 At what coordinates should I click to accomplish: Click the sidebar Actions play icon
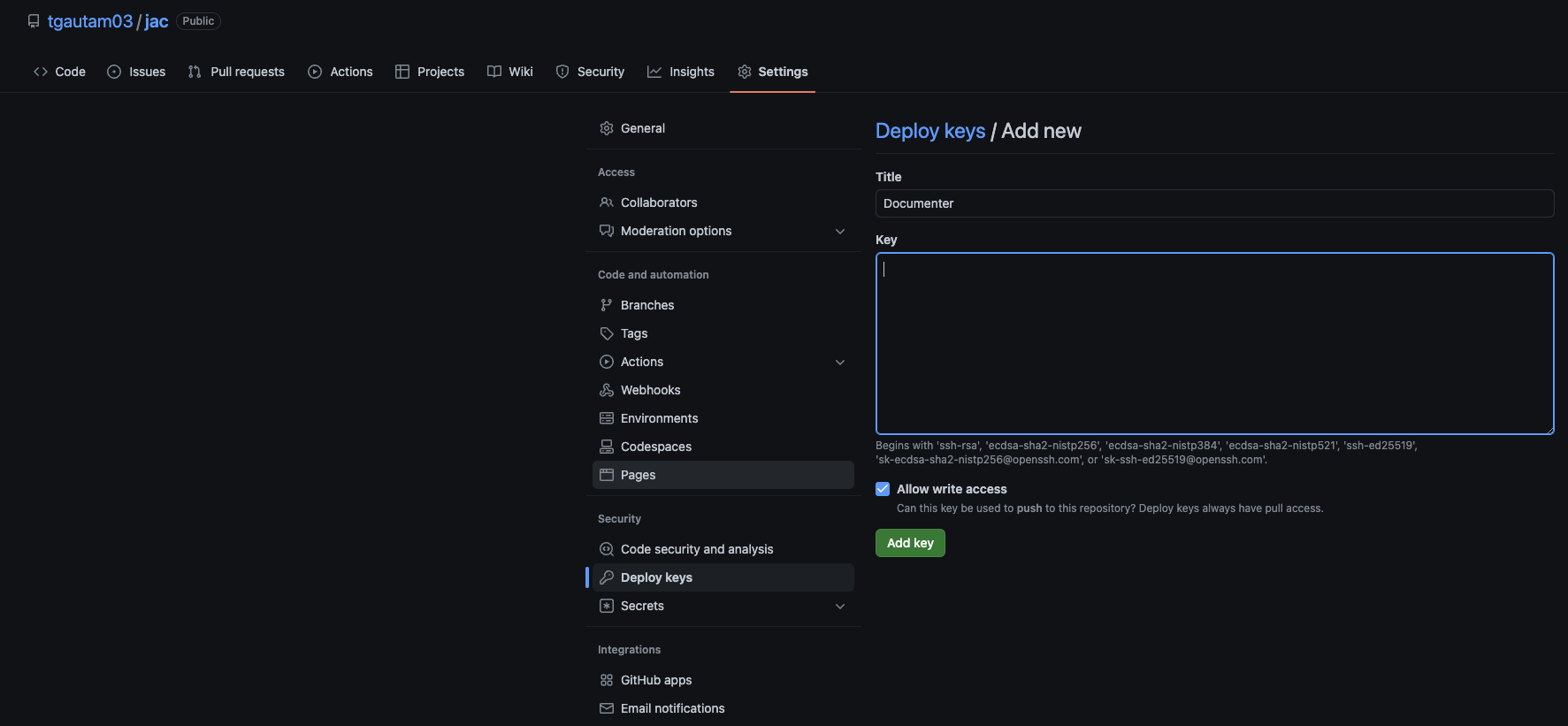(x=607, y=362)
